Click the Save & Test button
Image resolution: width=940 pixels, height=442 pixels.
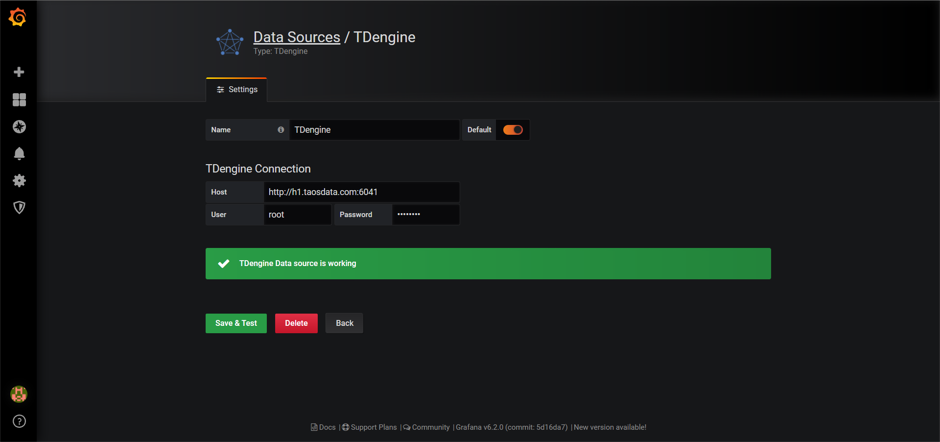[x=236, y=323]
